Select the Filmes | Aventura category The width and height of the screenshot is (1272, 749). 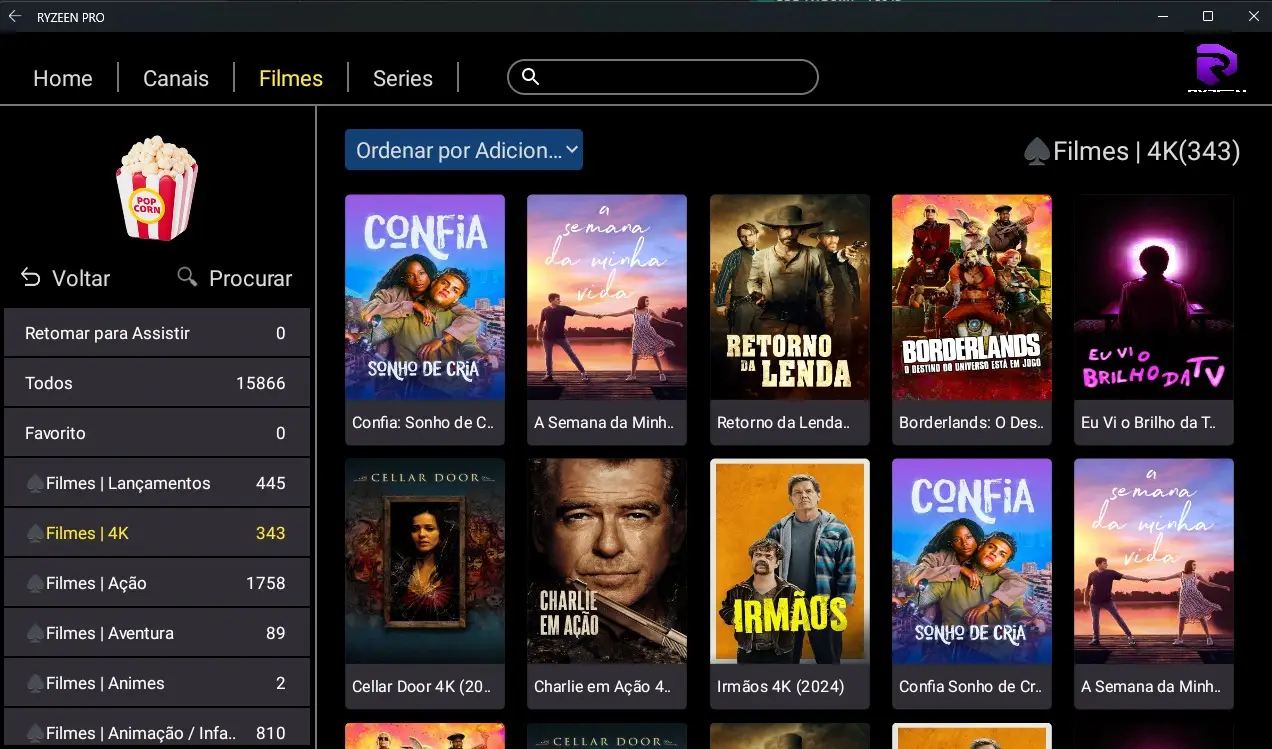(x=157, y=633)
